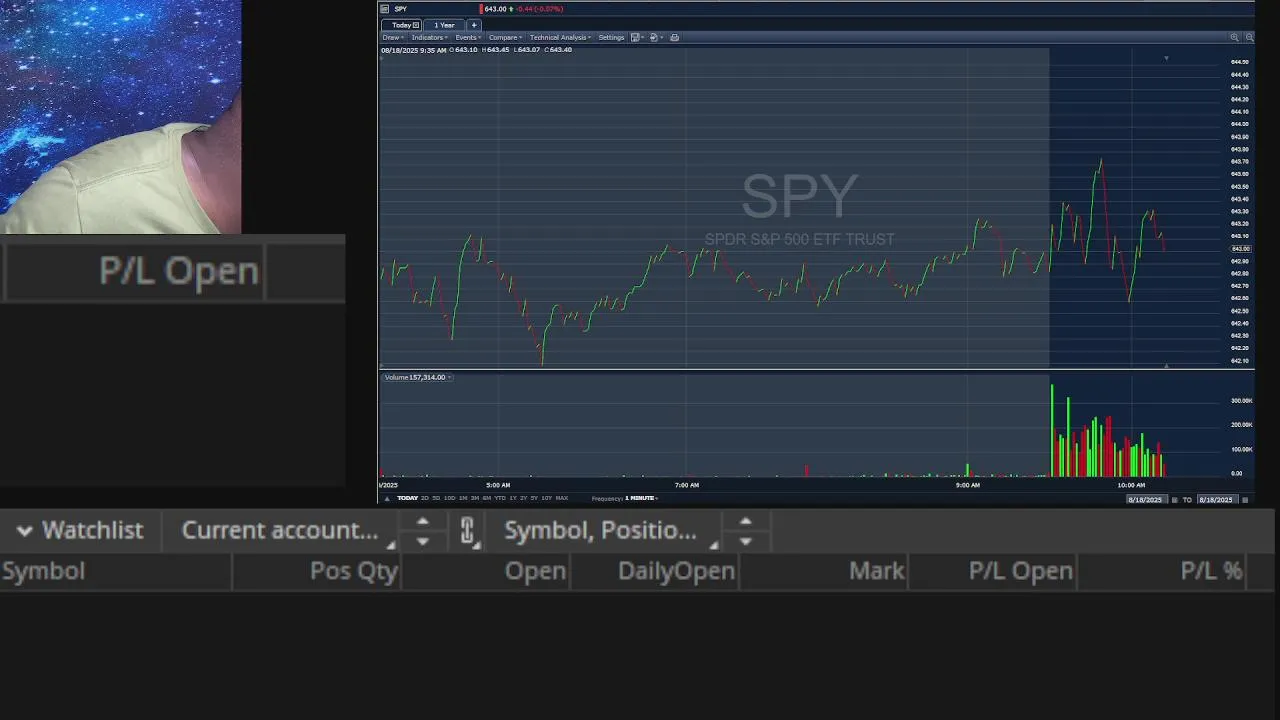Sort watchlist by P/L Open column
This screenshot has width=1280, height=720.
[x=993, y=571]
